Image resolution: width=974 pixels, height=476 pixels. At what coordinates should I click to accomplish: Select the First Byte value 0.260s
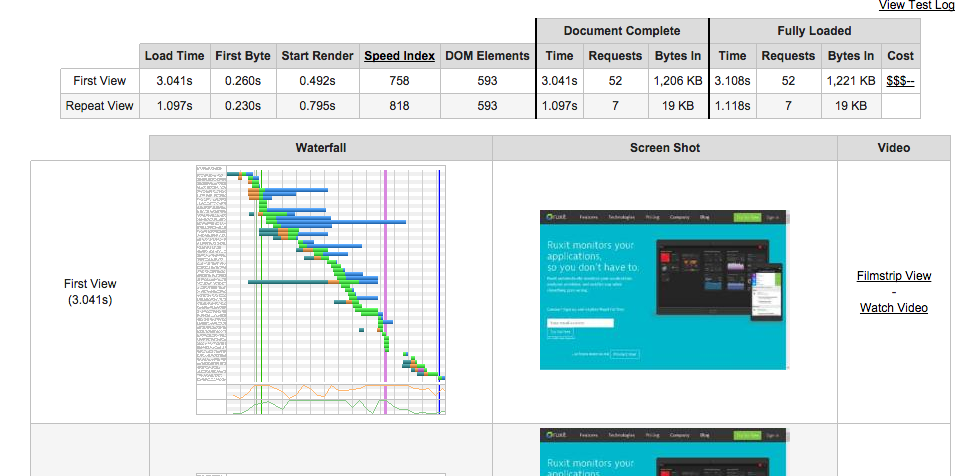point(243,81)
